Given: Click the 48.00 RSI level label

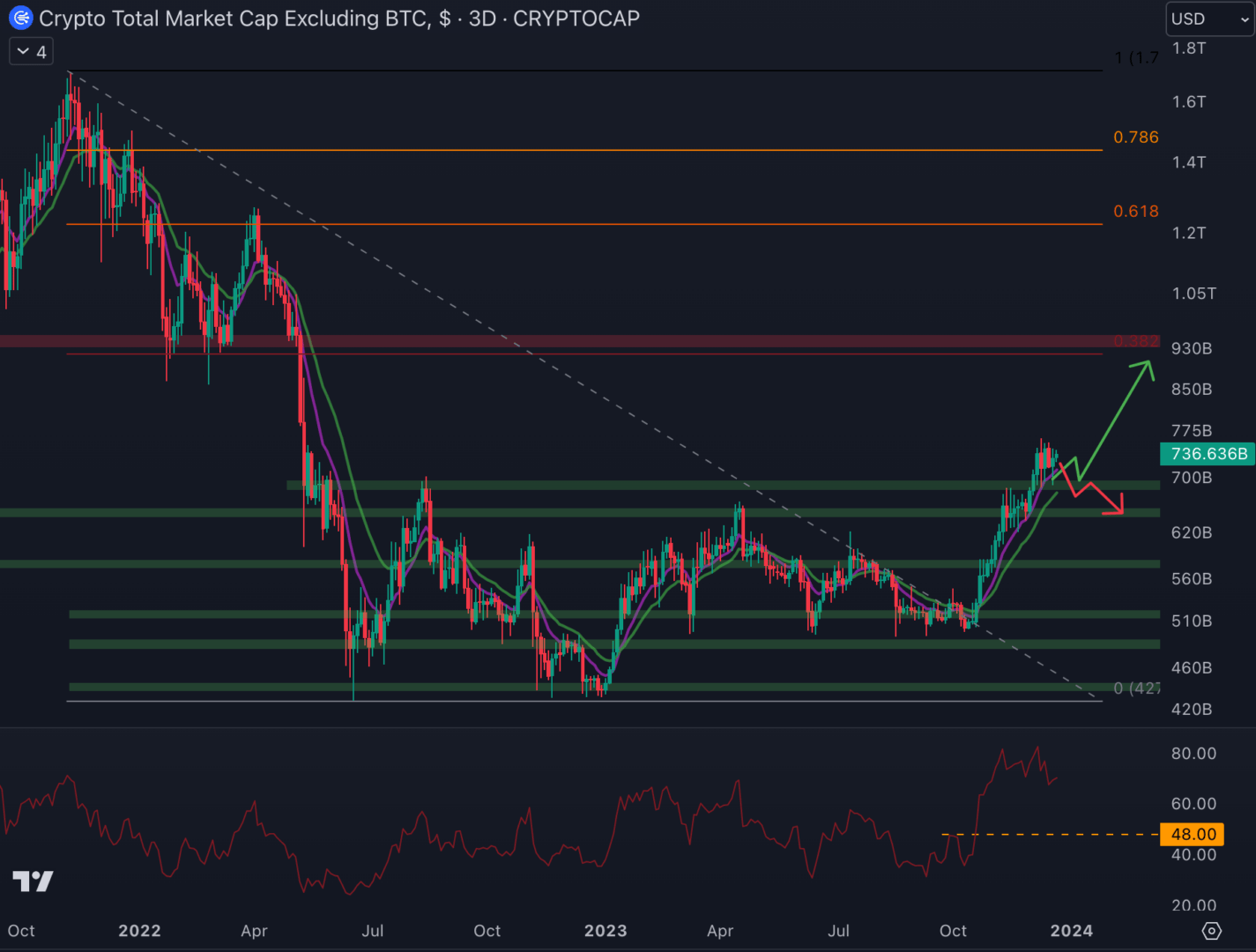Looking at the screenshot, I should (x=1193, y=834).
